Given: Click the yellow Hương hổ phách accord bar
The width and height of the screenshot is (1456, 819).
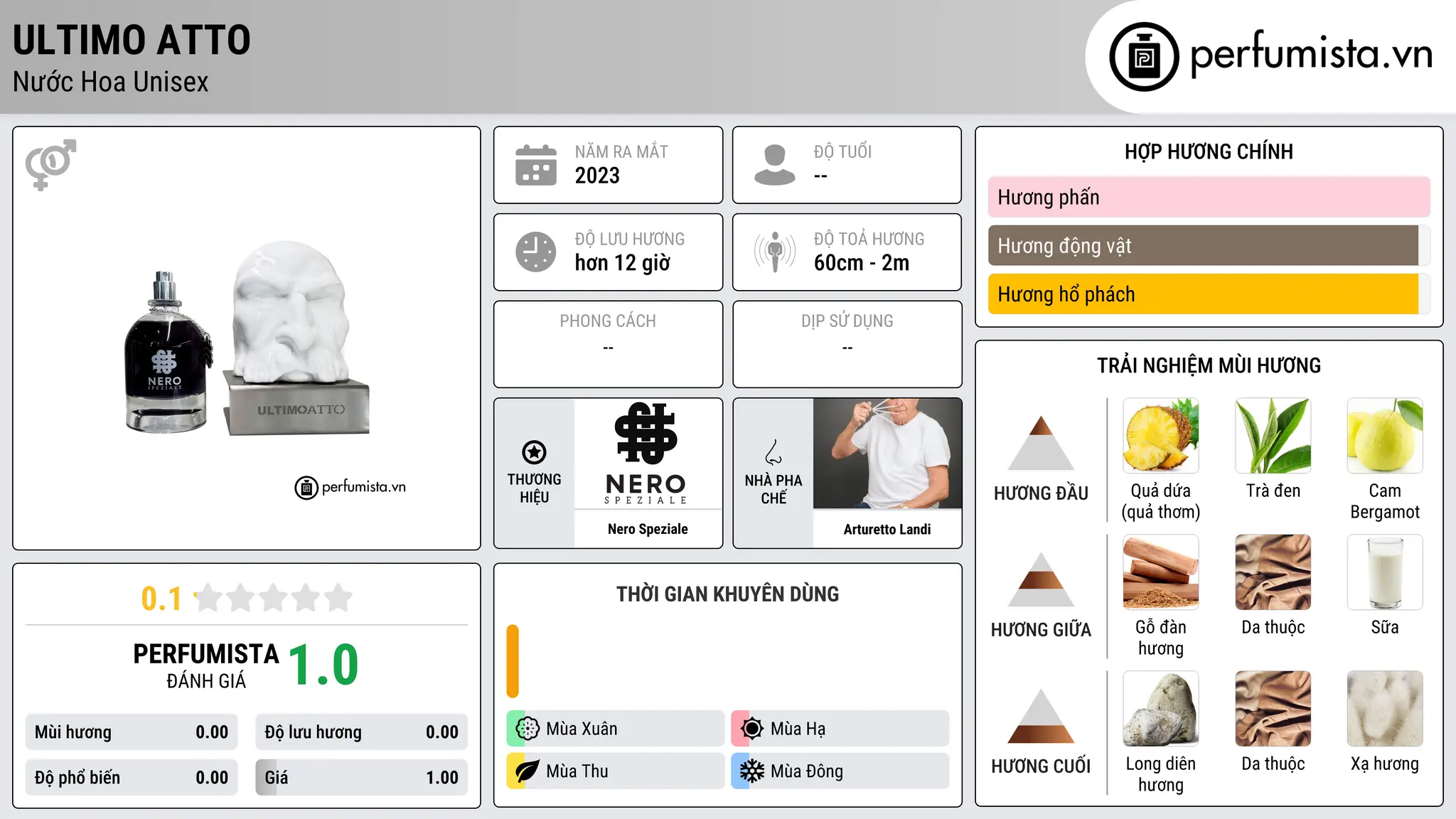Looking at the screenshot, I should [x=1204, y=294].
